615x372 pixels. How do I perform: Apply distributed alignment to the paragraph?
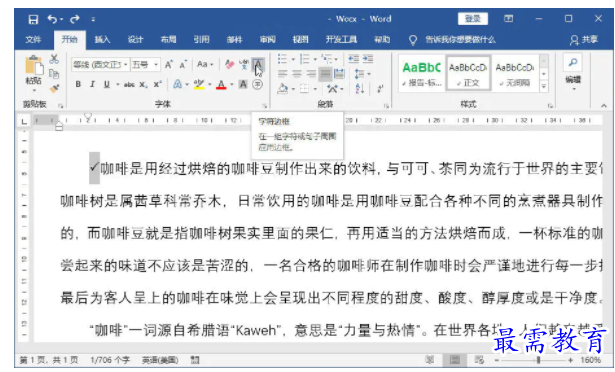[339, 74]
